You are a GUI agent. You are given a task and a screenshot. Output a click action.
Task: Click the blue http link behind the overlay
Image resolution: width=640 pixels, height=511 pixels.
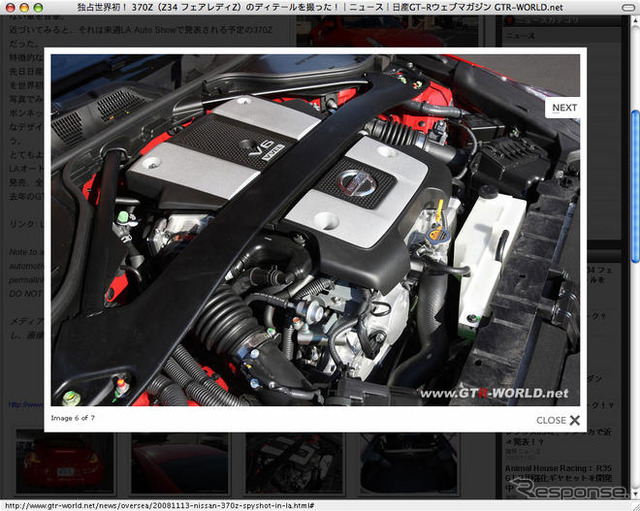[26, 404]
